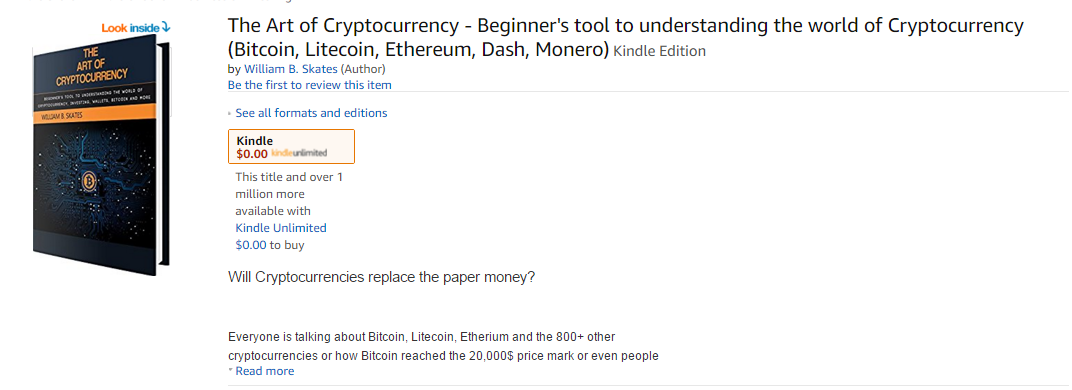Viewport: 1072px width, 390px height.
Task: Expand description with Read more
Action: tap(265, 371)
